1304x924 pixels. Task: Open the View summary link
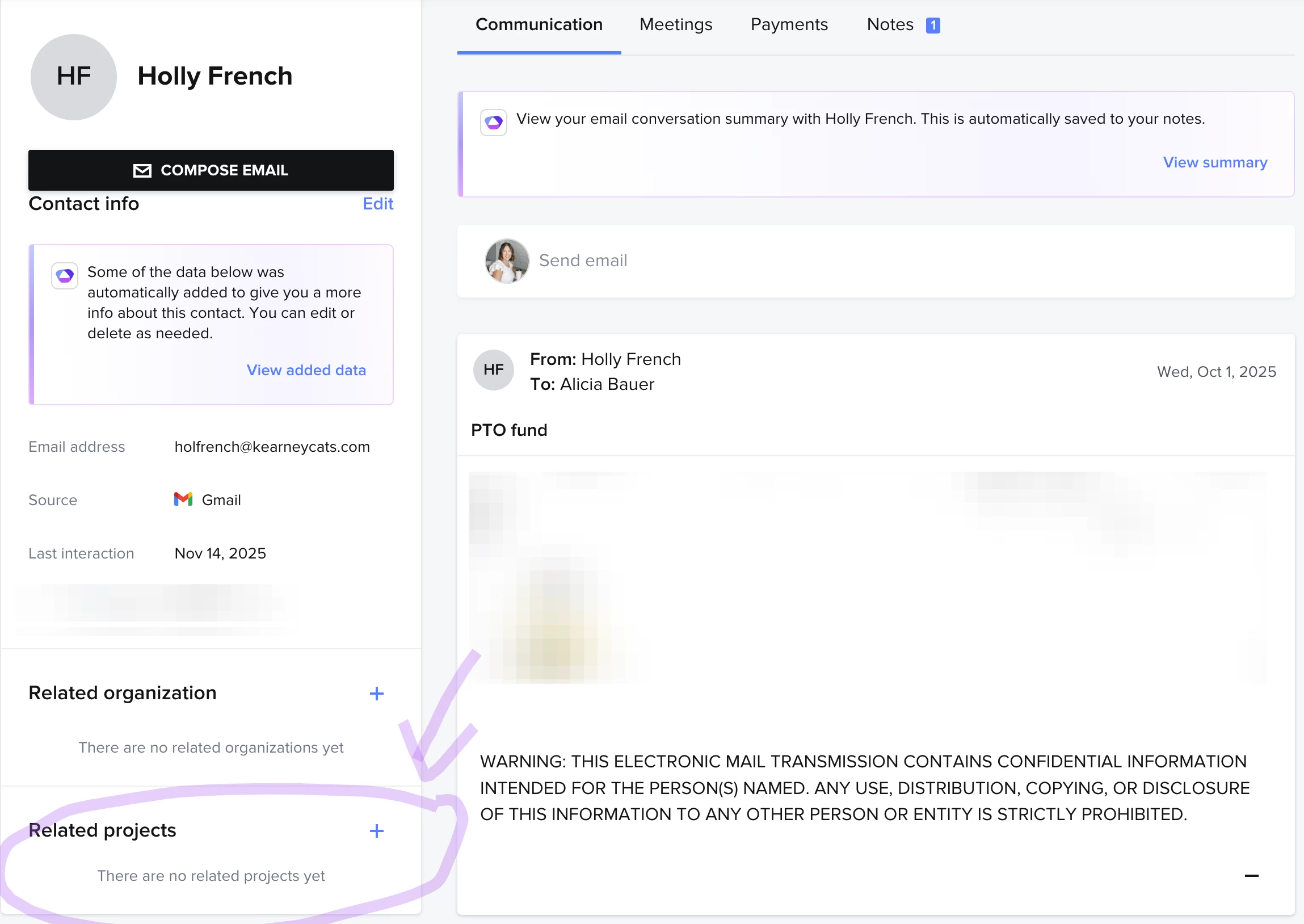[x=1215, y=163]
